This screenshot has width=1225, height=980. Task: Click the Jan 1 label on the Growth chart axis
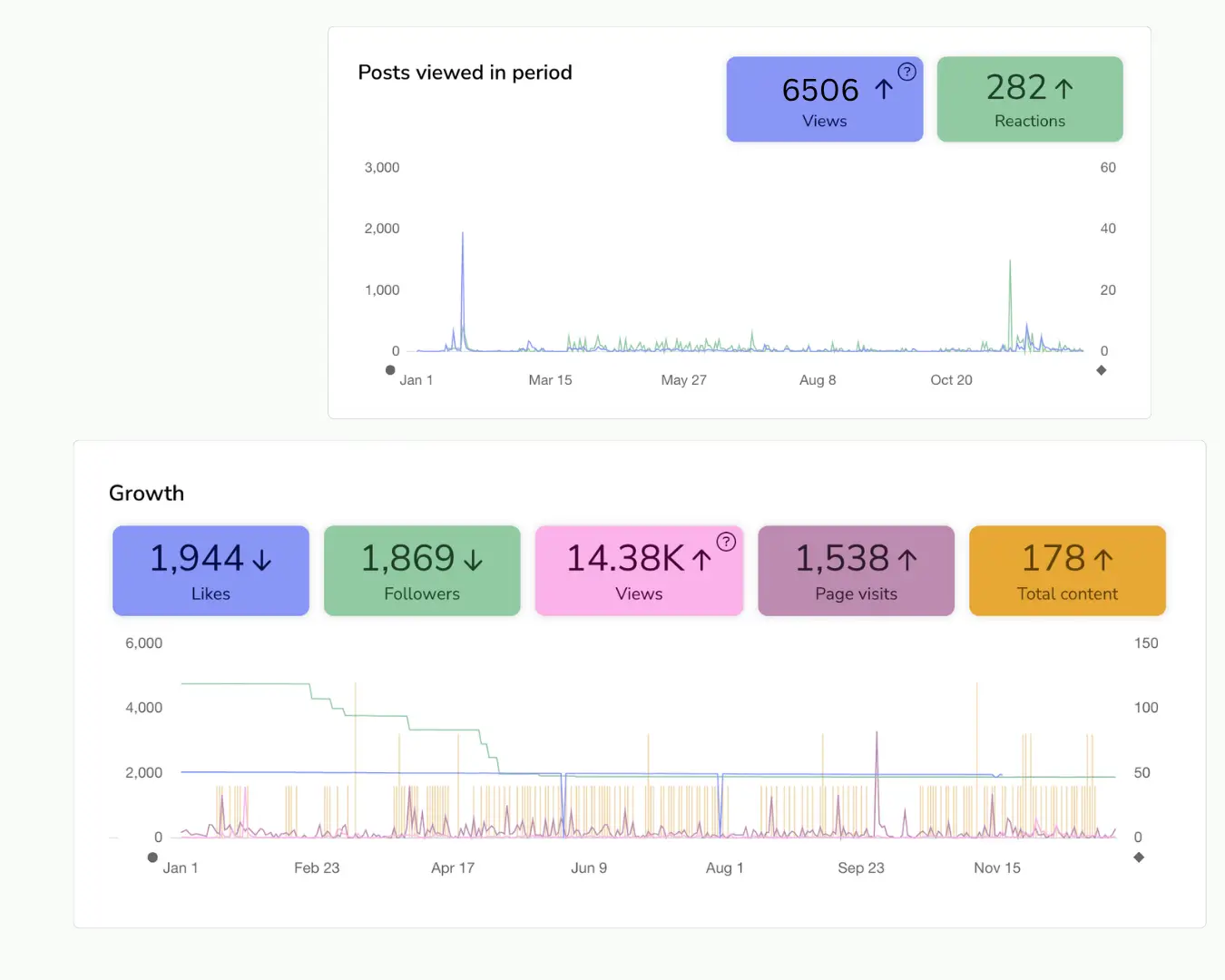pyautogui.click(x=181, y=867)
